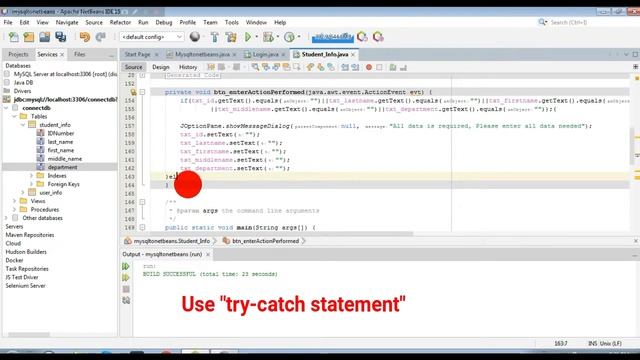This screenshot has width=640, height=360.
Task: Click the student_info table icon
Action: tap(32, 124)
